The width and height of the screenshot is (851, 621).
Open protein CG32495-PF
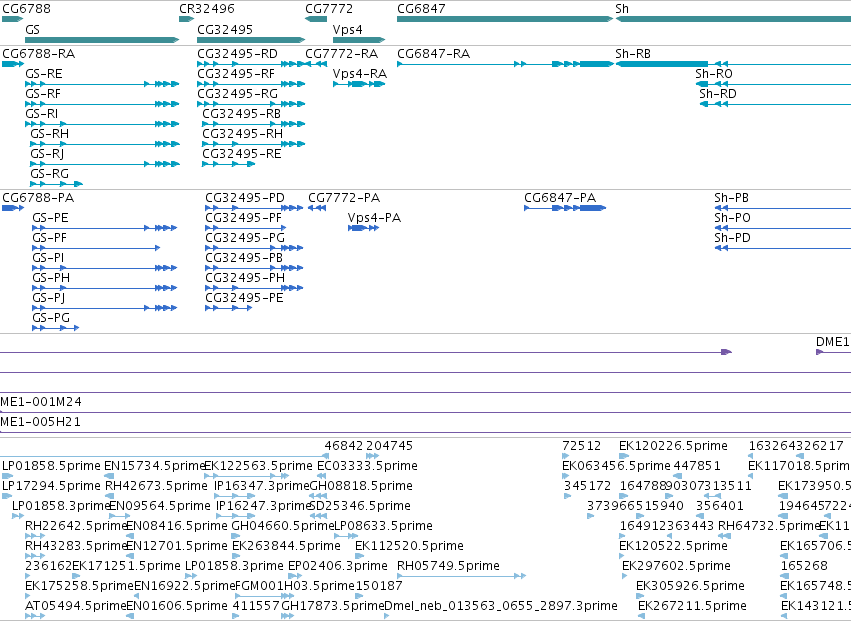pos(244,218)
